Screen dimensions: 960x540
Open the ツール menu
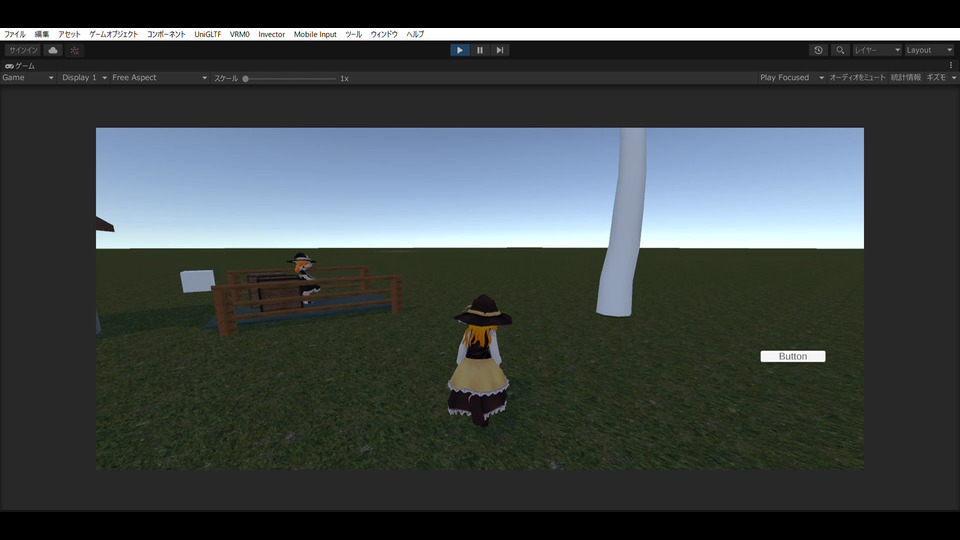[x=353, y=34]
